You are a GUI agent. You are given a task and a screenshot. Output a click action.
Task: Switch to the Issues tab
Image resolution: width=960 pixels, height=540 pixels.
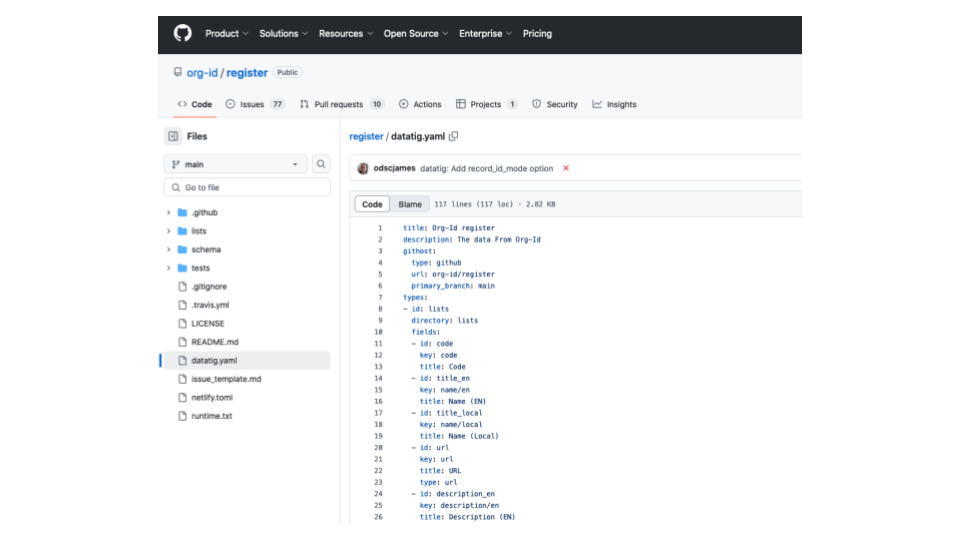pyautogui.click(x=255, y=104)
